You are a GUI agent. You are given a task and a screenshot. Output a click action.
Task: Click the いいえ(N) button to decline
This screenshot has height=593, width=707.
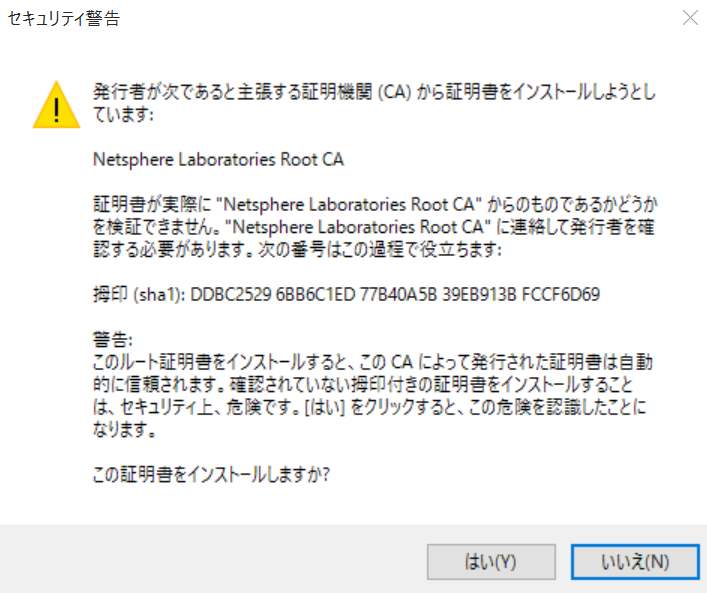(635, 561)
